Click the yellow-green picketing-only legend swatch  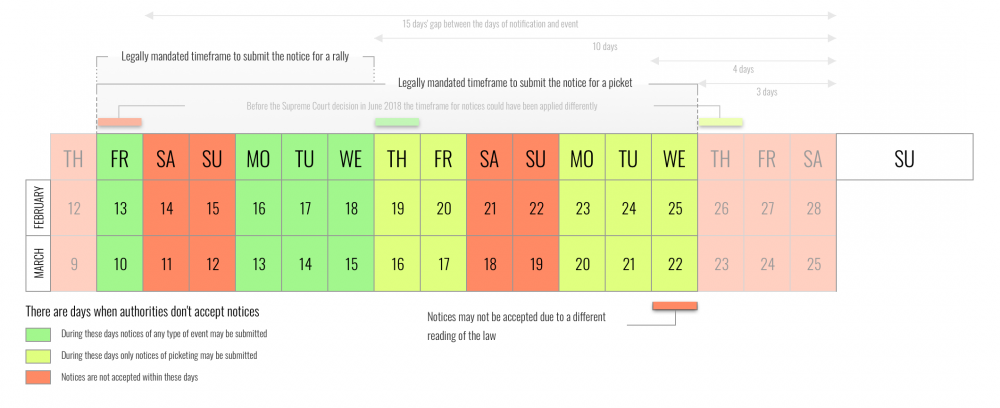click(39, 355)
